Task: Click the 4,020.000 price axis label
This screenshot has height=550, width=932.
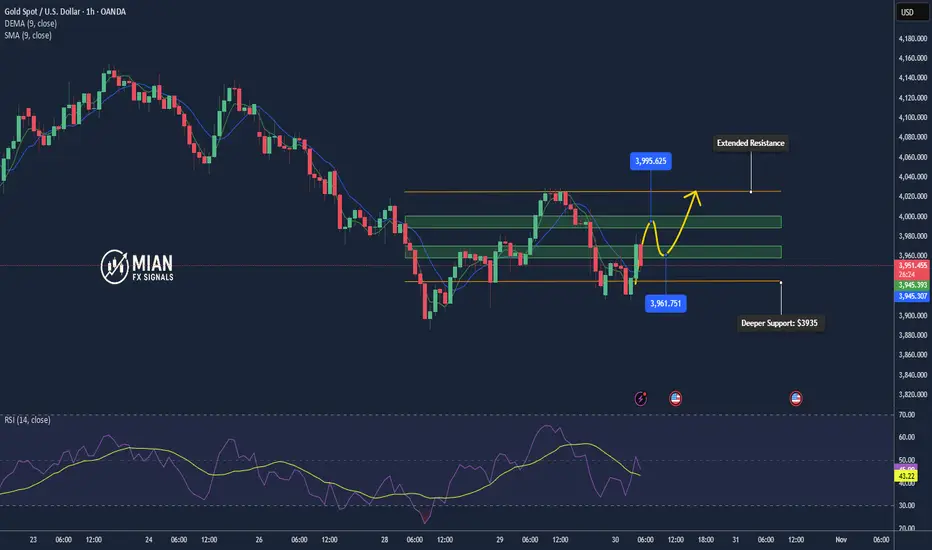Action: pos(912,196)
